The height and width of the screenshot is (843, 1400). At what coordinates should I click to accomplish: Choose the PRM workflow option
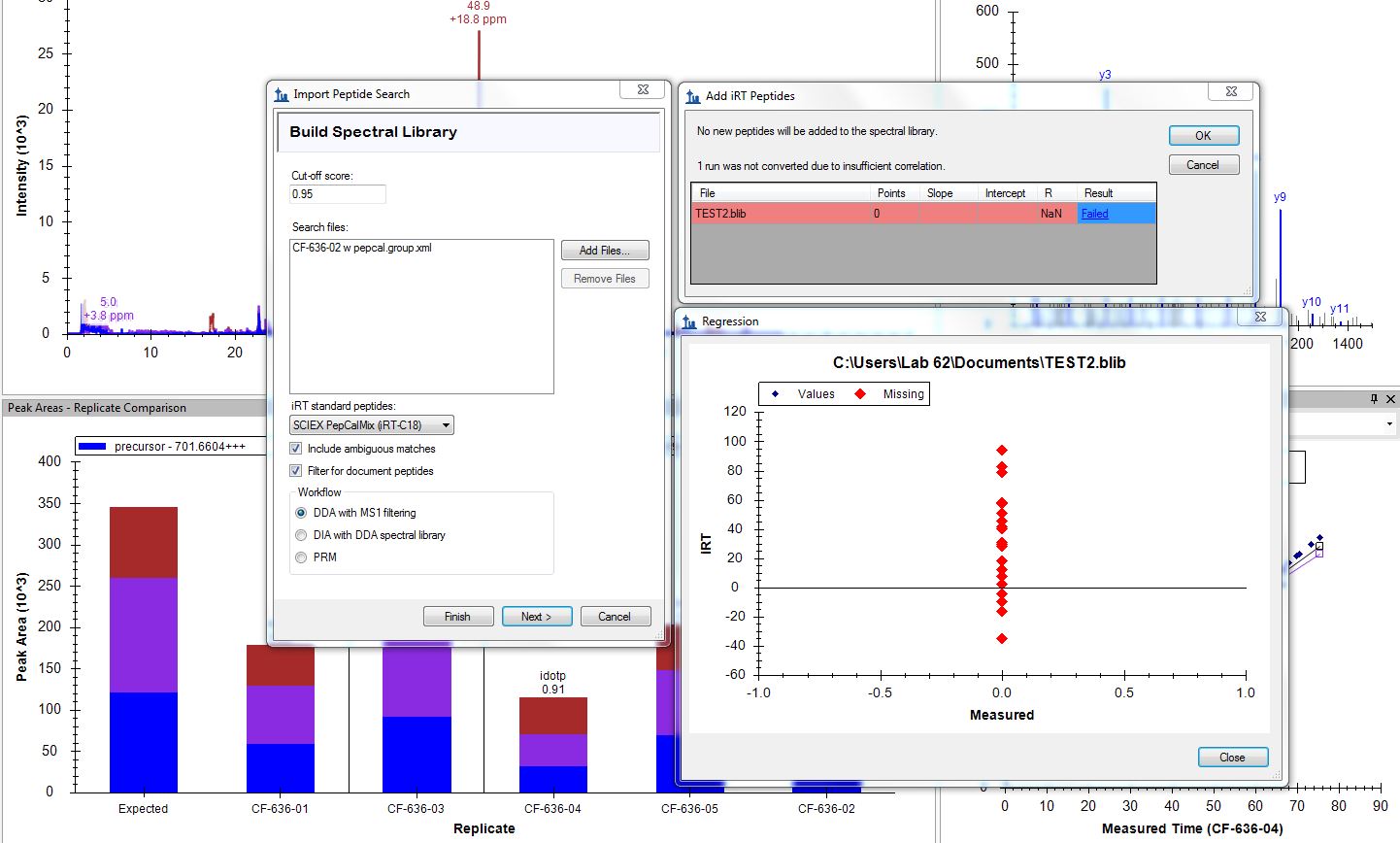tap(301, 557)
